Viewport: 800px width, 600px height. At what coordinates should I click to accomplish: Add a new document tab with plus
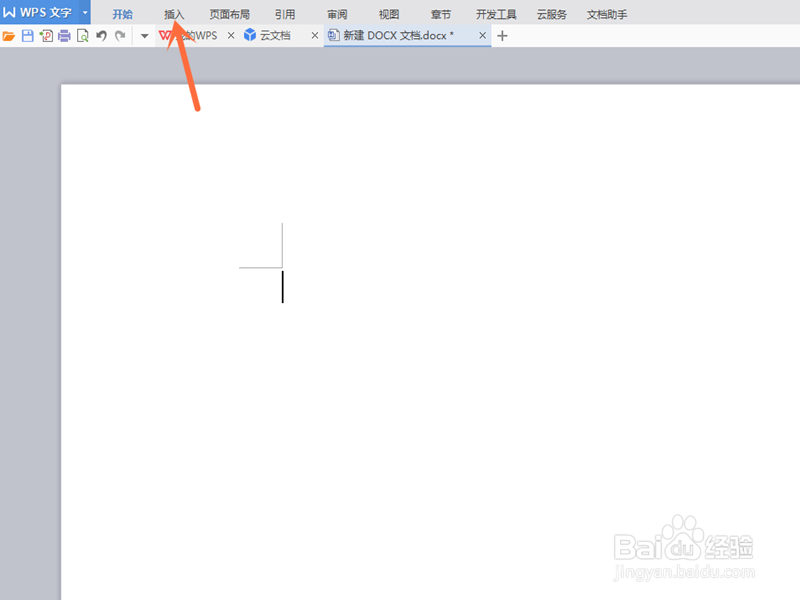point(503,36)
